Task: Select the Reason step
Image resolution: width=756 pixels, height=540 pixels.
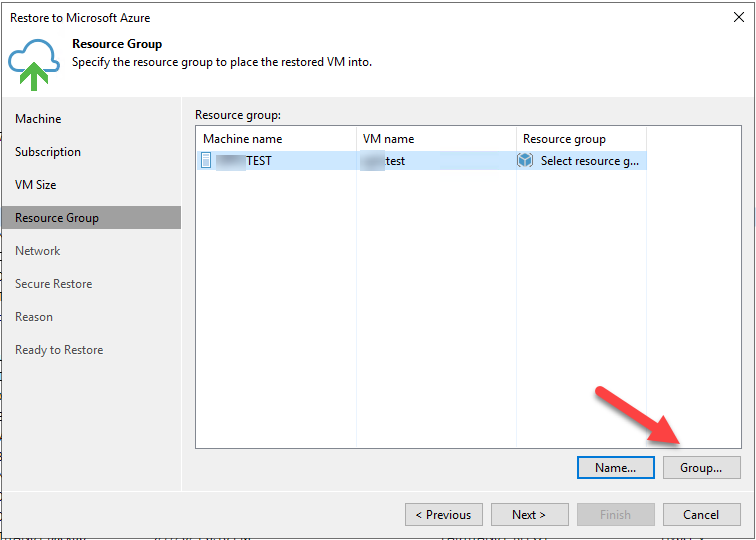Action: click(x=34, y=317)
